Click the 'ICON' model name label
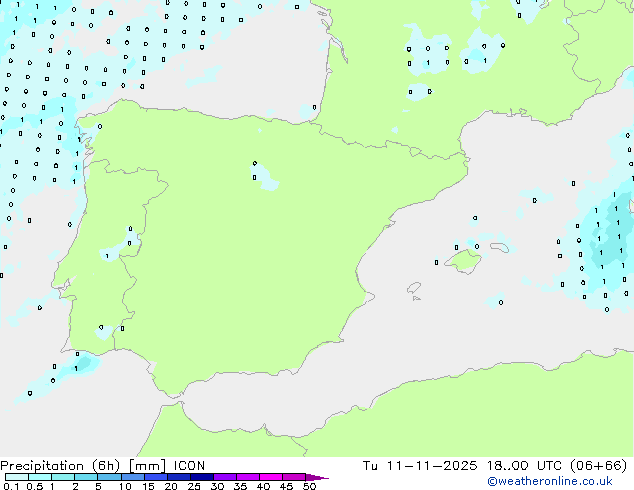Viewport: 634px width, 490px height. (x=189, y=466)
